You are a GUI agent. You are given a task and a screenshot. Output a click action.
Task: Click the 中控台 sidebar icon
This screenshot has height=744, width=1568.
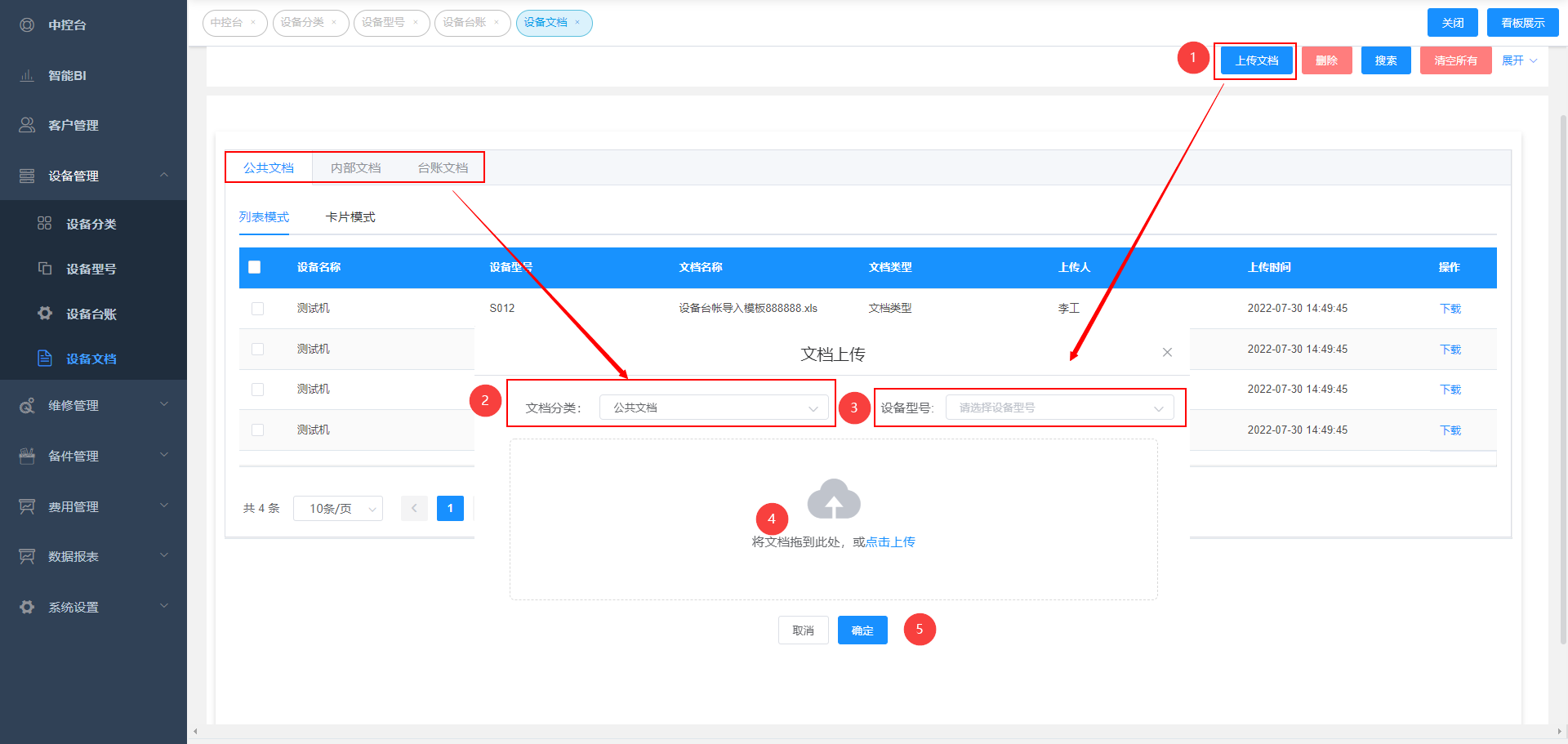(x=27, y=25)
